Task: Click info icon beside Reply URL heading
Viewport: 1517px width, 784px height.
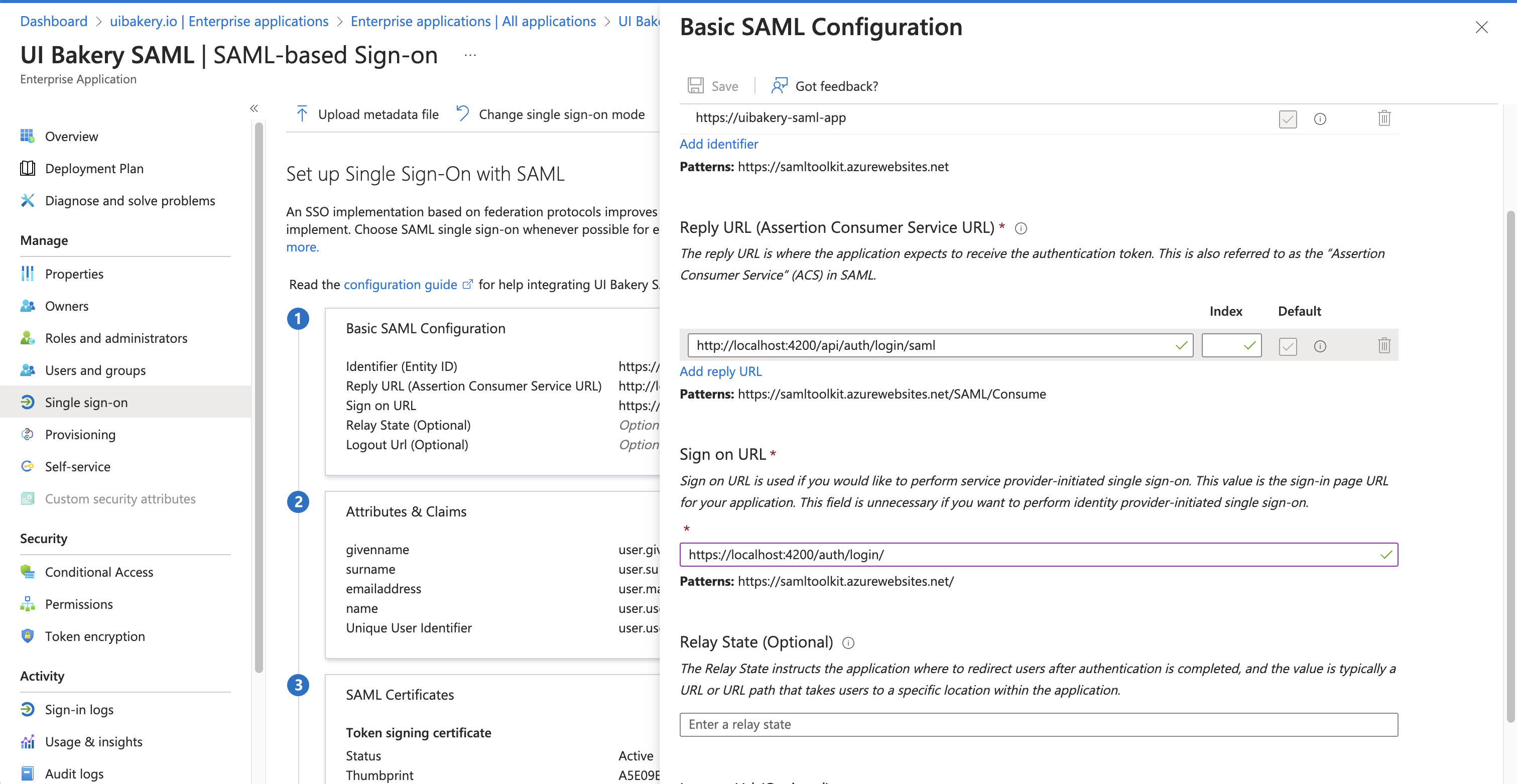Action: [1021, 228]
